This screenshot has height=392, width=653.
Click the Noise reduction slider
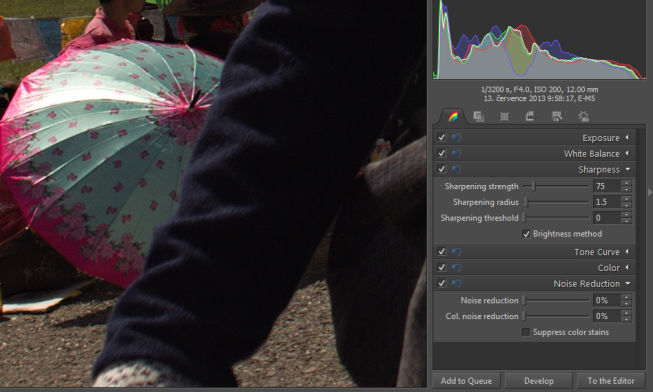click(x=556, y=300)
